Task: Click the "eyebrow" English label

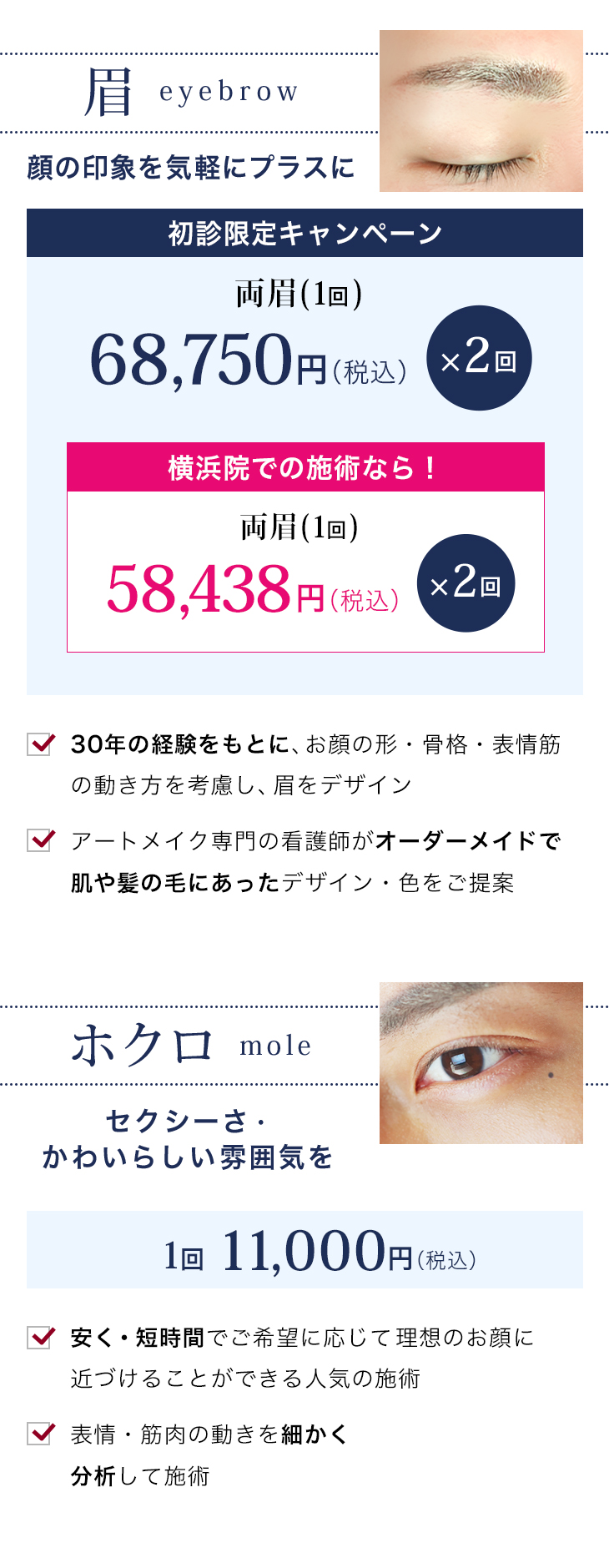Action: [x=229, y=92]
